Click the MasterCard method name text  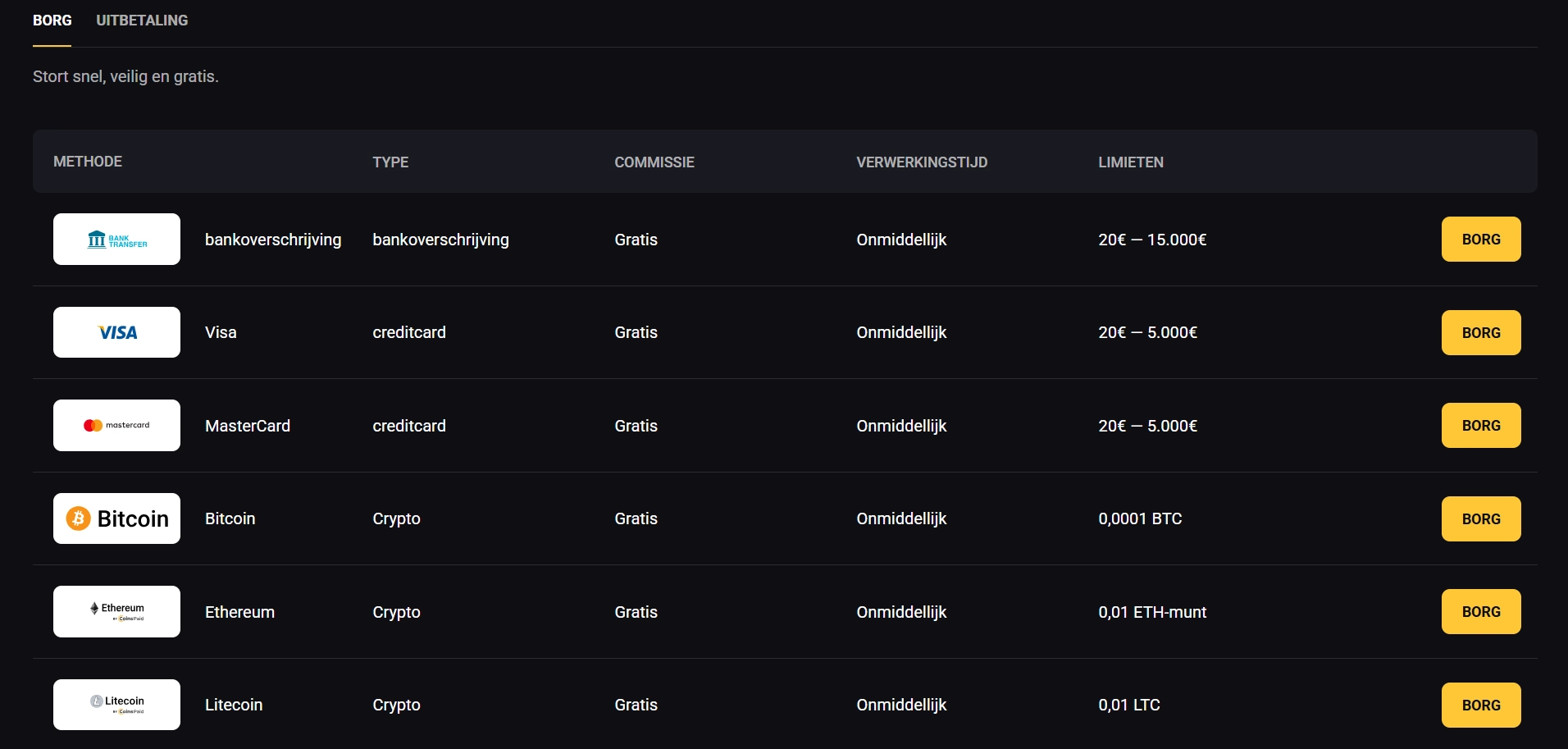point(248,426)
